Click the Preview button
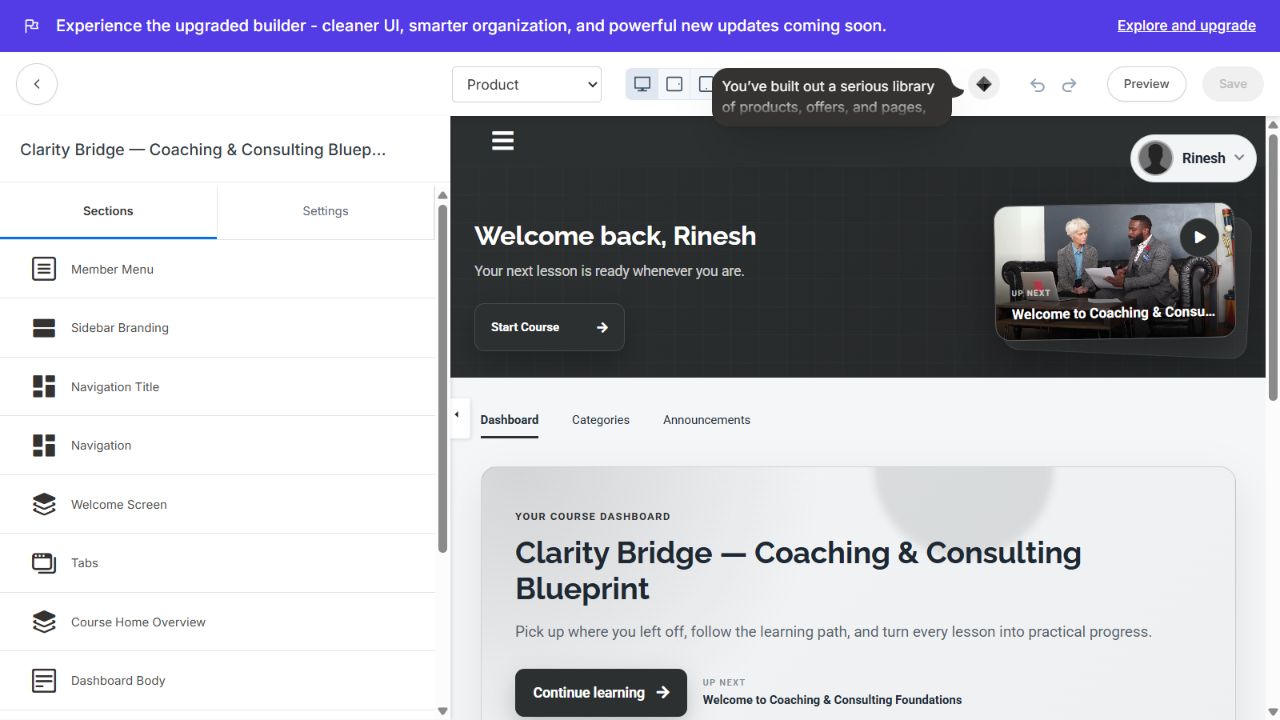Image resolution: width=1280 pixels, height=720 pixels. [x=1146, y=84]
